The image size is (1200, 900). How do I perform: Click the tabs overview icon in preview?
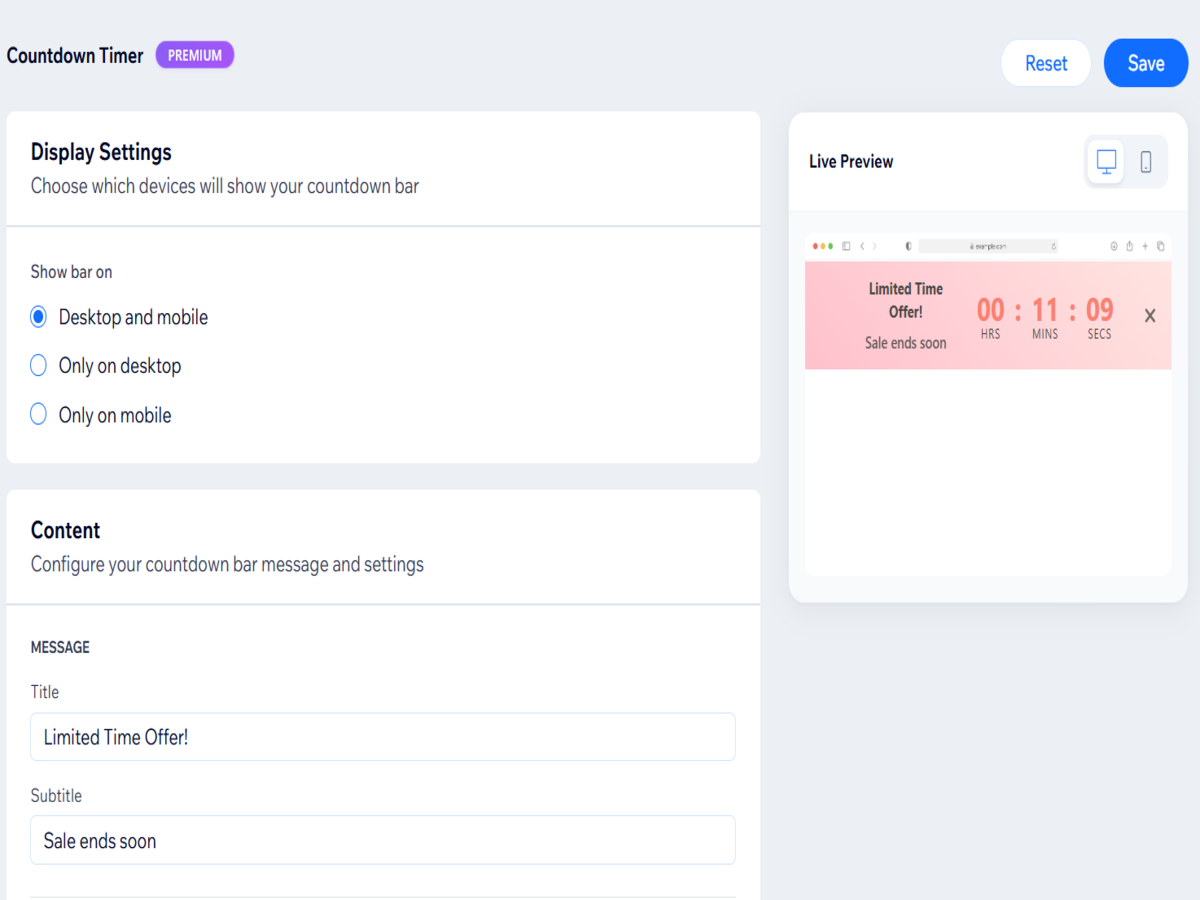click(1160, 246)
